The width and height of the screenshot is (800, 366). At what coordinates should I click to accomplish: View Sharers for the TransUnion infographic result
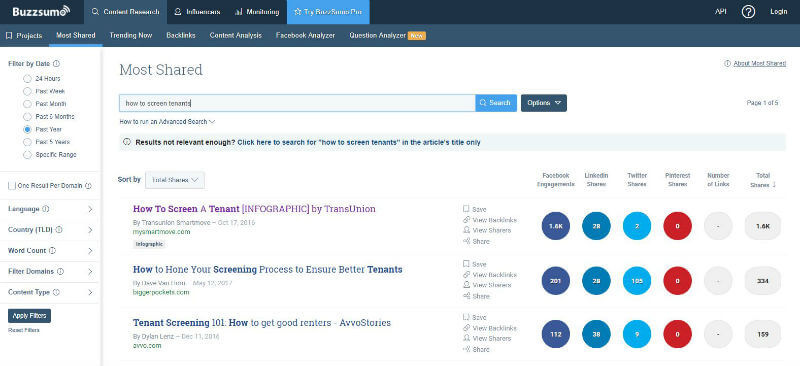tap(487, 230)
